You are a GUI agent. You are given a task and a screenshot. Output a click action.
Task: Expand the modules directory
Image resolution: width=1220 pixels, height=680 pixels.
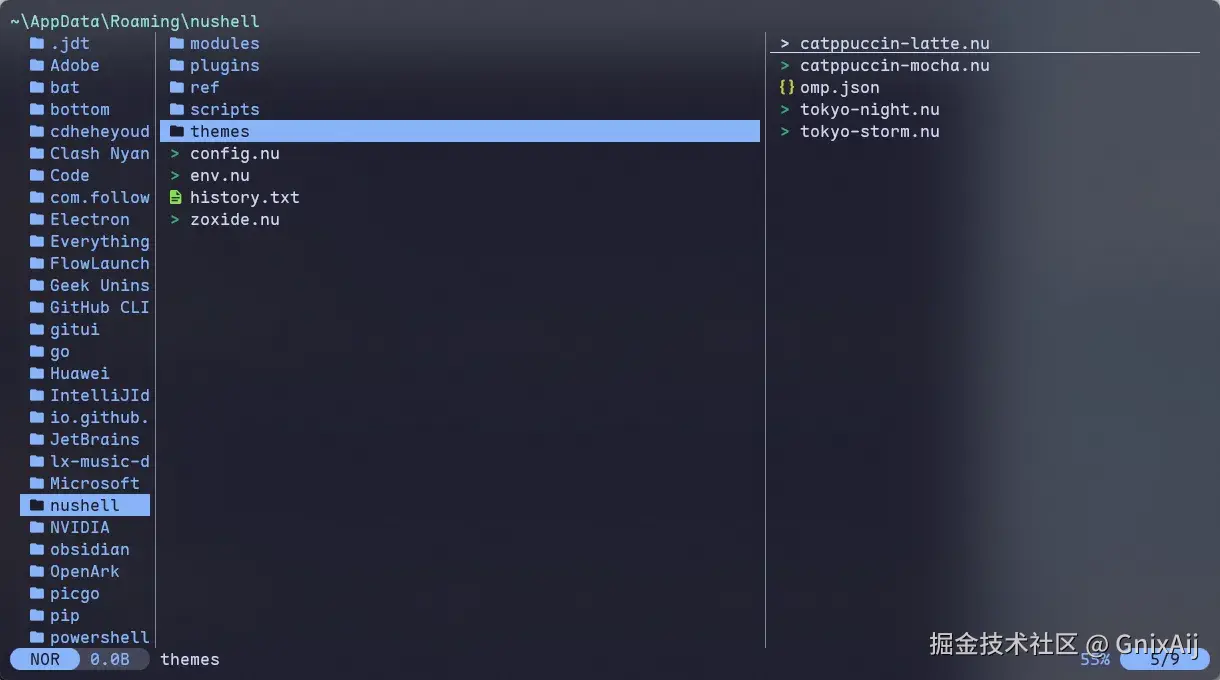coord(224,43)
